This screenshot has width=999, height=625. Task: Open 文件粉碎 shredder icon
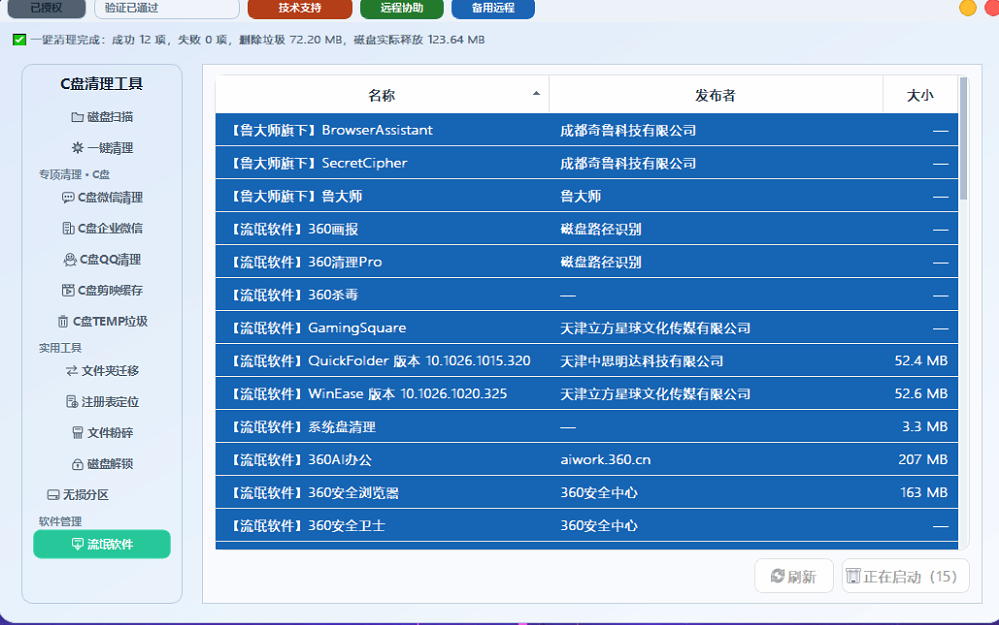click(77, 433)
